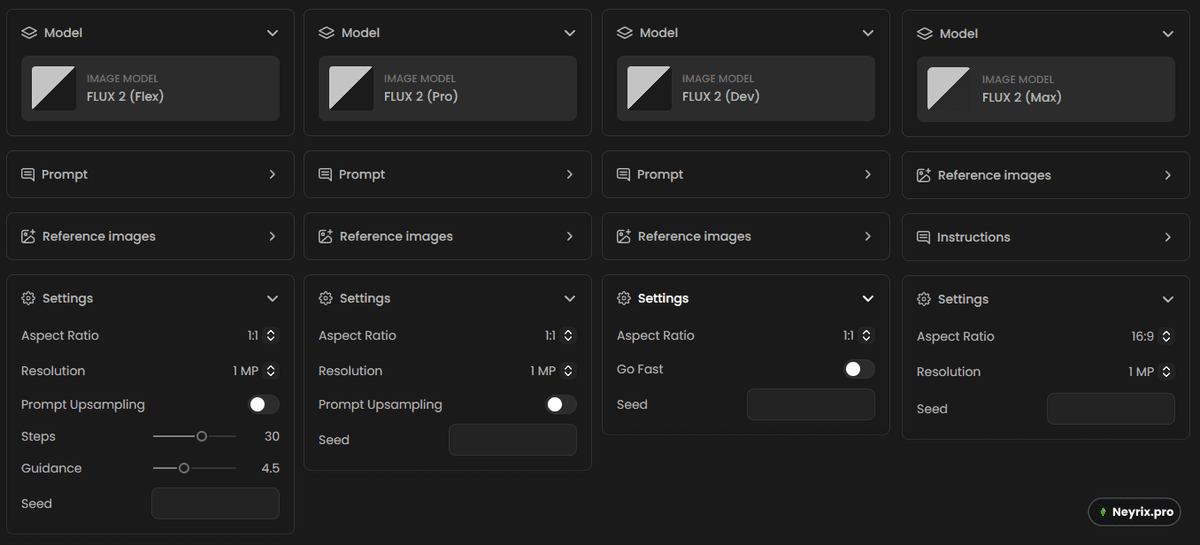The image size is (1200, 545).
Task: Open the Aspect Ratio 16:9 selector in Max settings
Action: [1152, 337]
